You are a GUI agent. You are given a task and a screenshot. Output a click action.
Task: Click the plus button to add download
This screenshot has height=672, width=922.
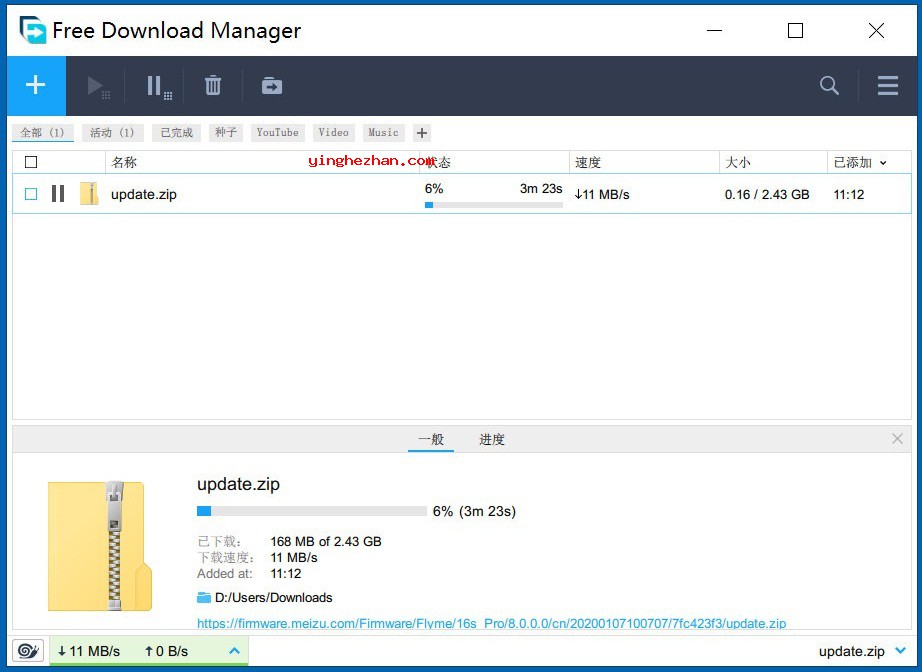coord(36,86)
